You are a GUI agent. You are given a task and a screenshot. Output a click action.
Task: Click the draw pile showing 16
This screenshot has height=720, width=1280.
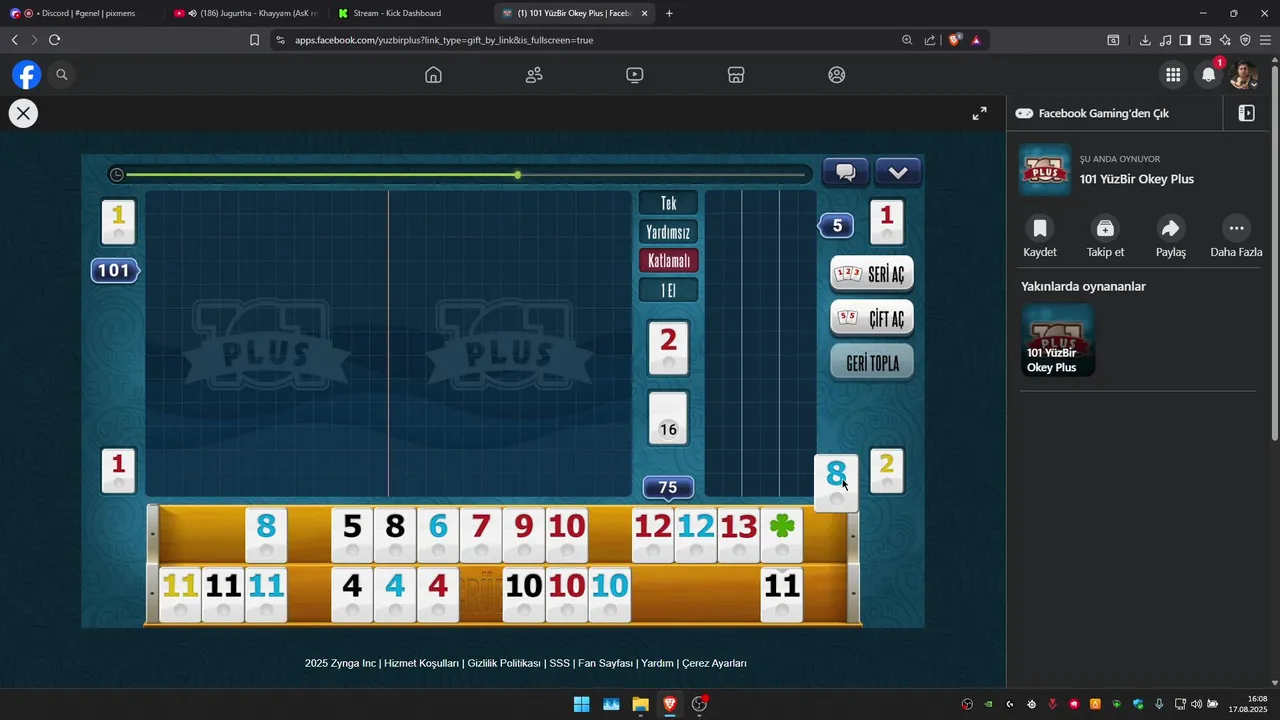tap(668, 418)
